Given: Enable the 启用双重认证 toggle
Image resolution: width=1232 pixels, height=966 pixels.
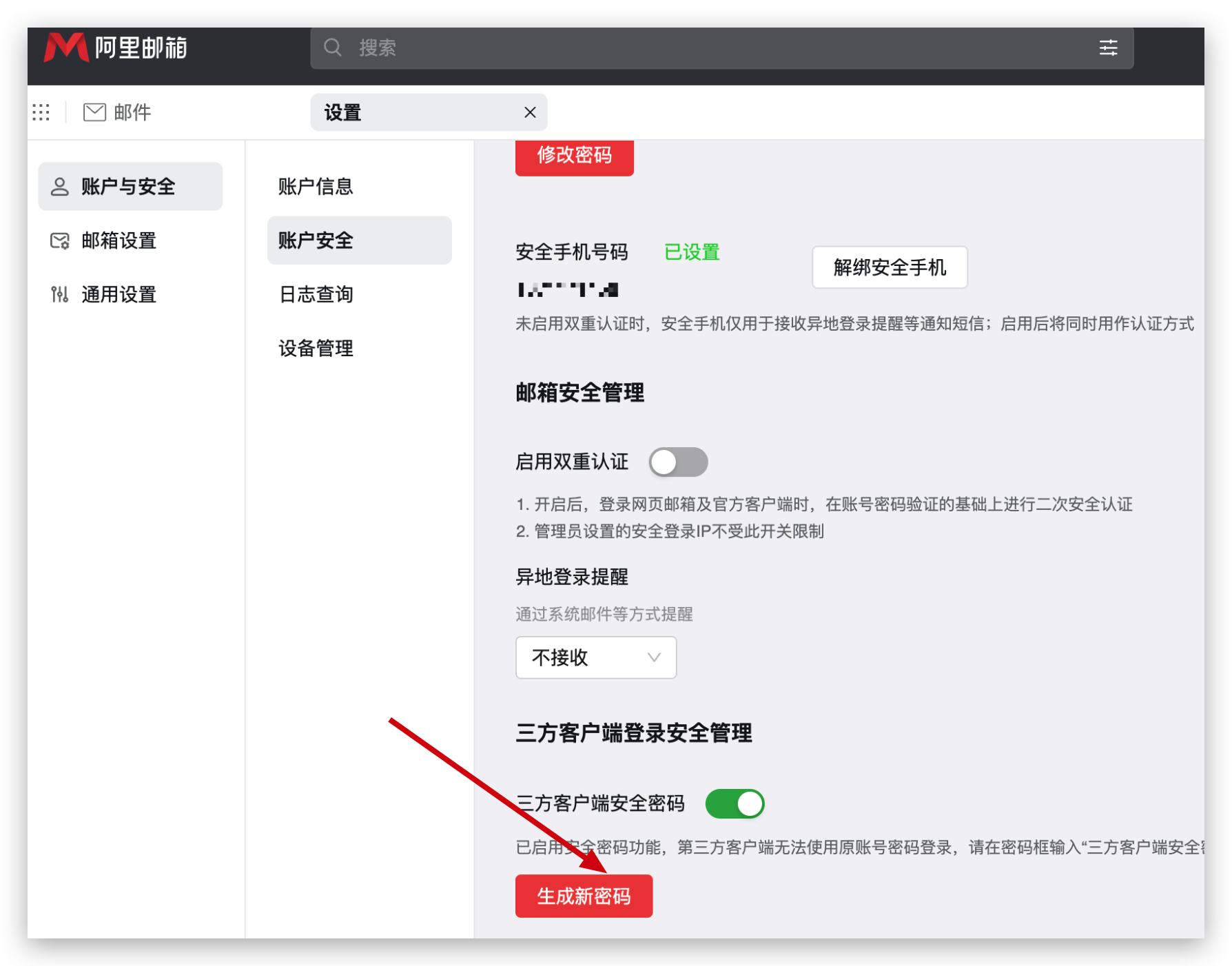Looking at the screenshot, I should pyautogui.click(x=678, y=462).
